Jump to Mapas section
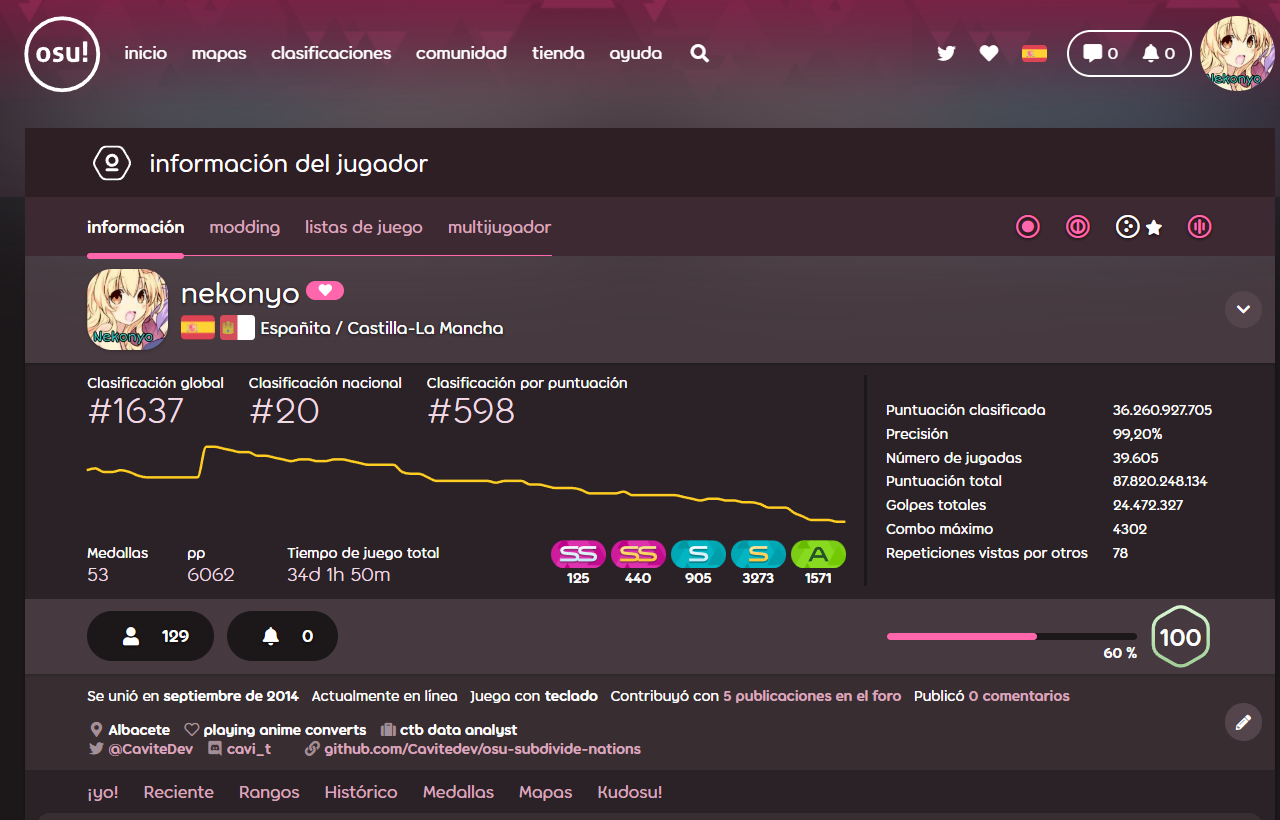Screen dimensions: 1280x820 (546, 792)
